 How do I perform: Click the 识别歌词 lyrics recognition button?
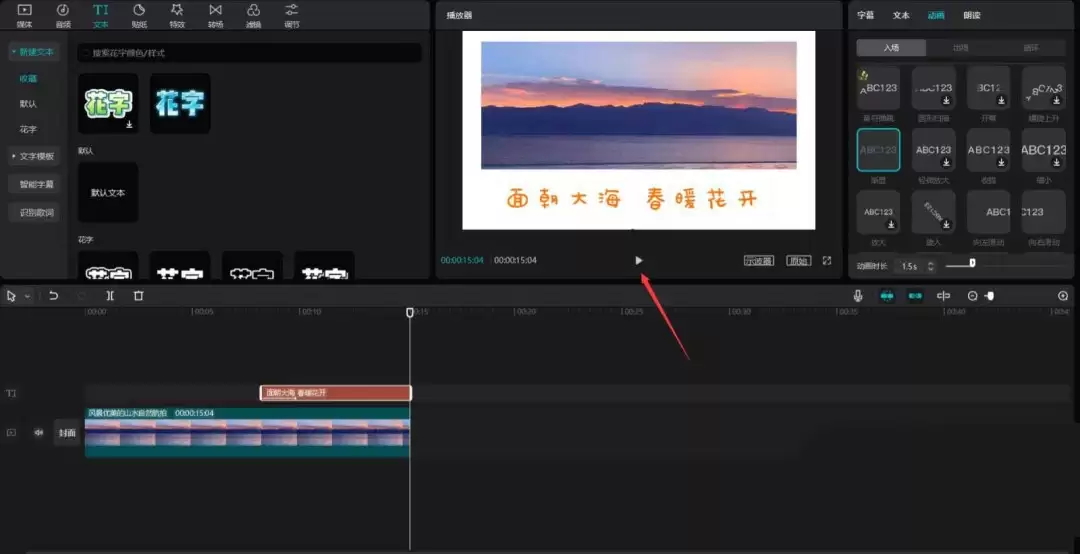click(36, 213)
